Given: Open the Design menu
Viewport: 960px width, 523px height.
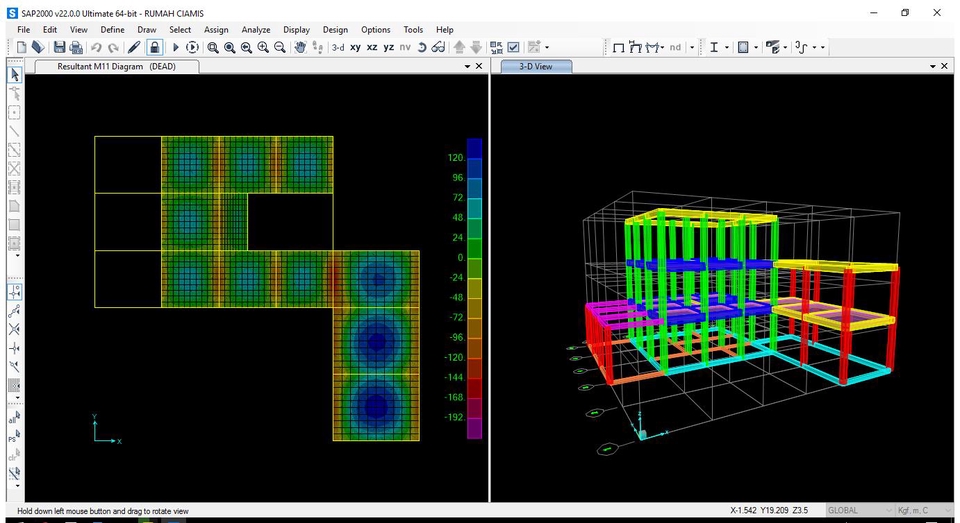Looking at the screenshot, I should tap(335, 30).
